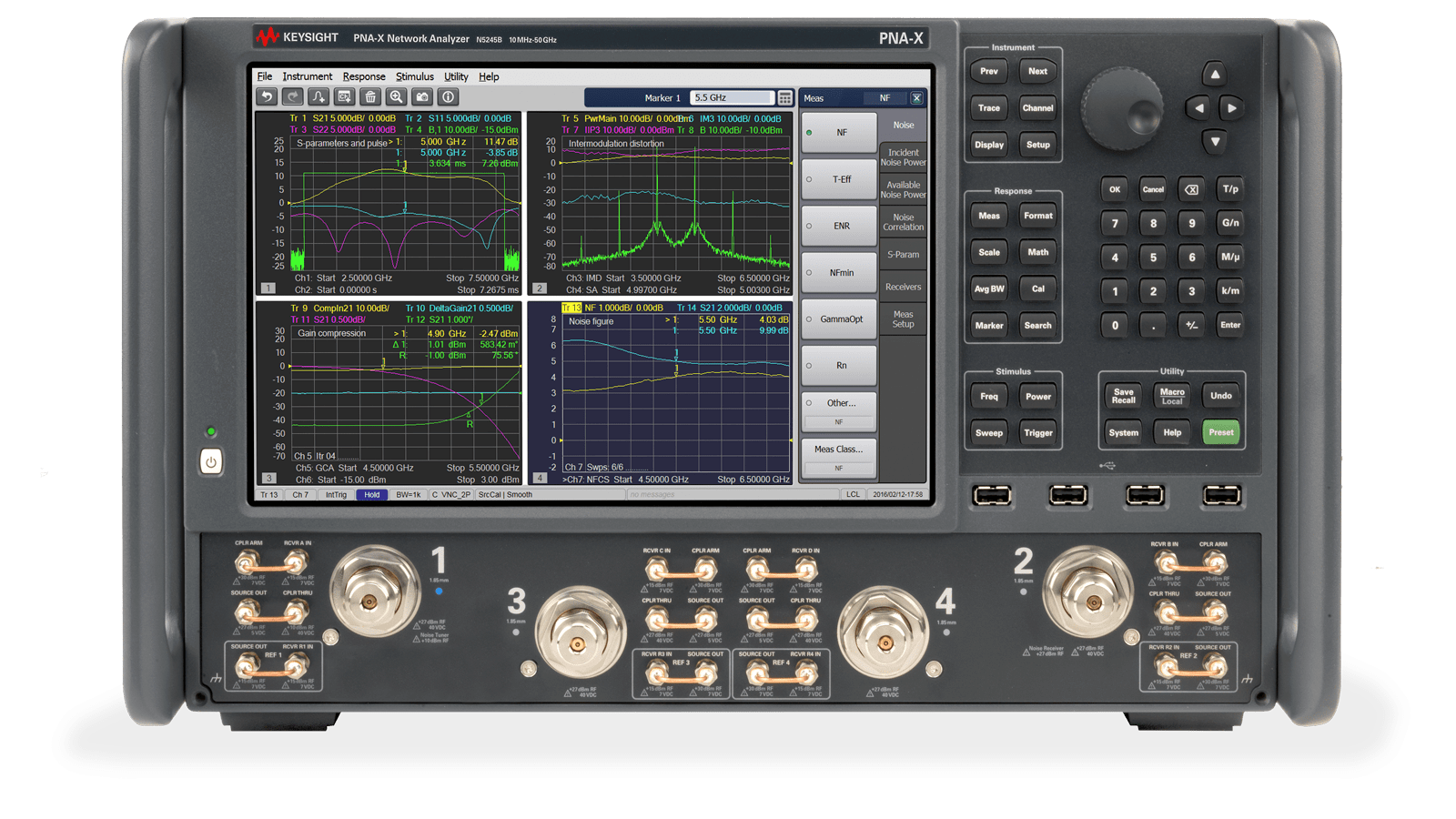
Task: Select the T-Eff measurement softkey
Action: (x=839, y=179)
